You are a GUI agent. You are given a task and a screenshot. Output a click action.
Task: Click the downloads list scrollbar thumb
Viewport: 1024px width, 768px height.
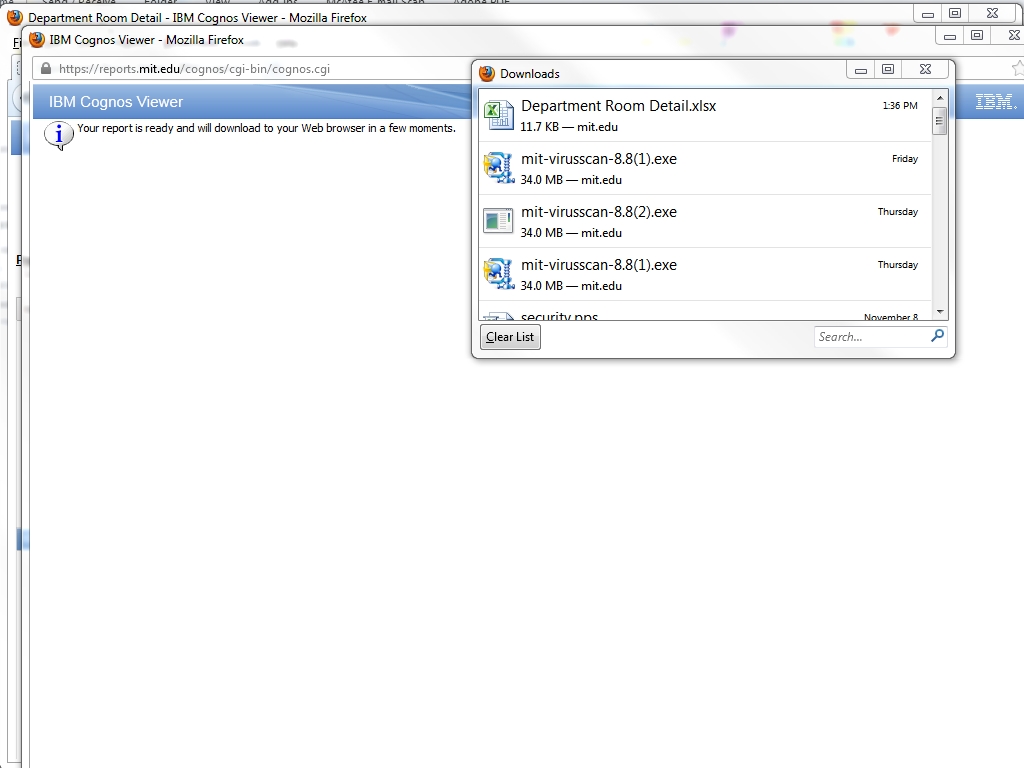939,123
